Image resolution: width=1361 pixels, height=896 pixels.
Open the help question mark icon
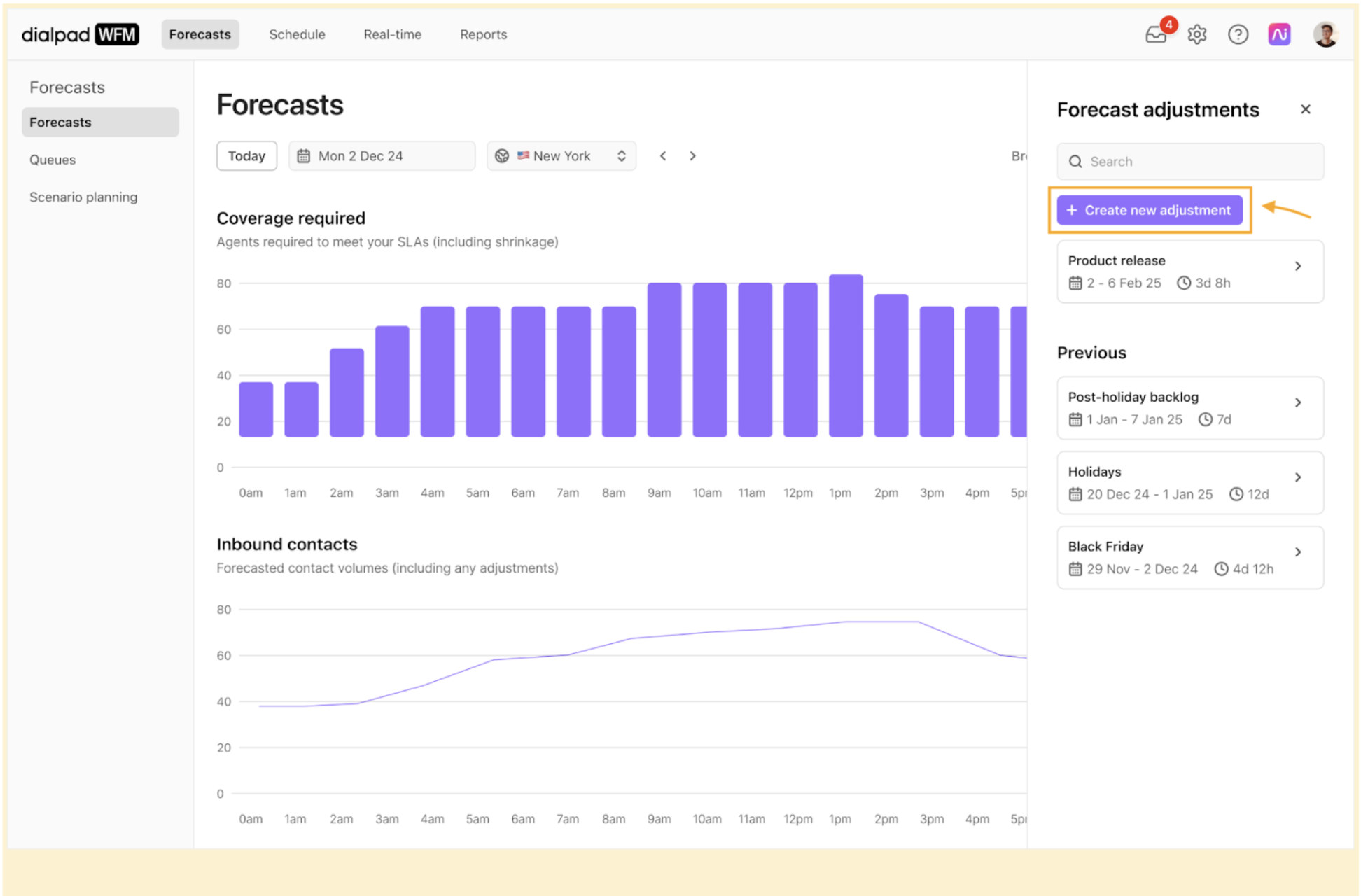coord(1238,34)
